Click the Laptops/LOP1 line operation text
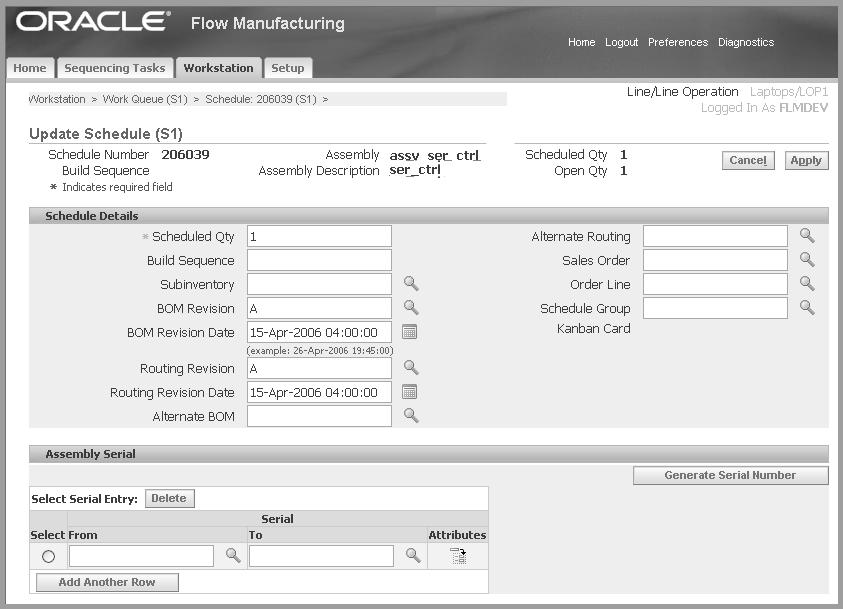Viewport: 843px width, 609px height. tap(789, 92)
